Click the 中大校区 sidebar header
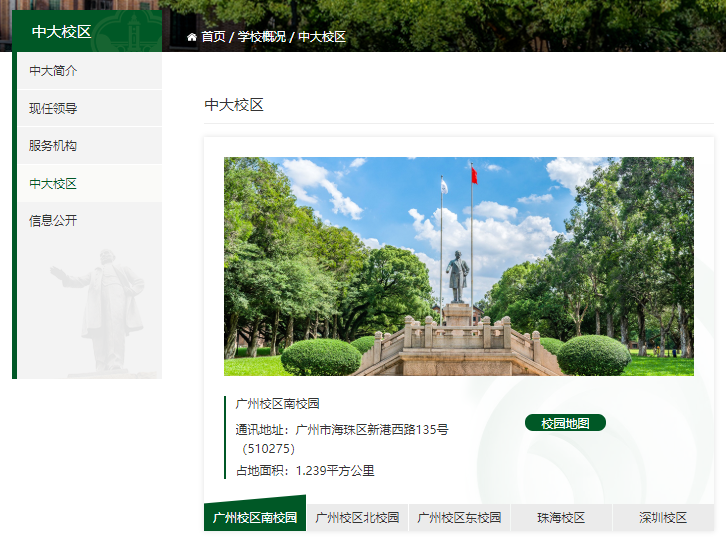 click(x=87, y=31)
